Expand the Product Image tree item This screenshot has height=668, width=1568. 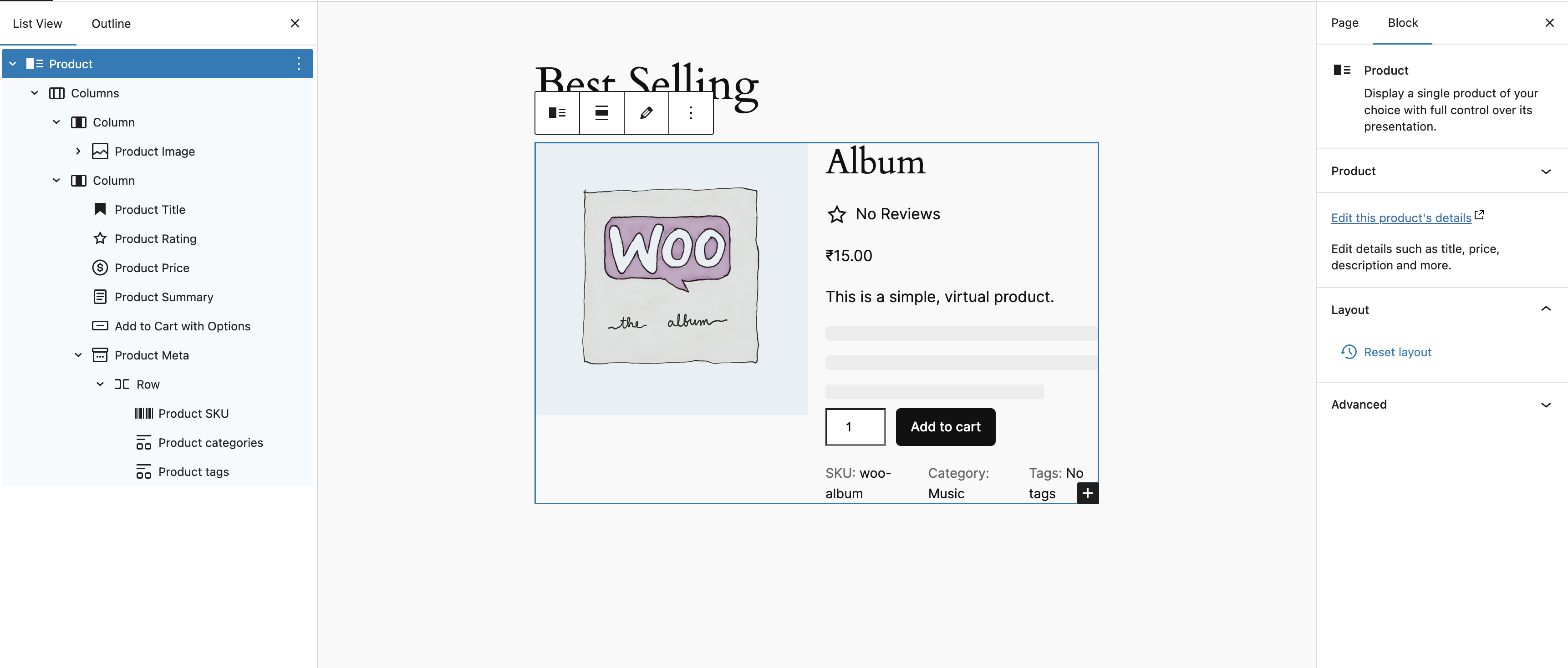78,151
